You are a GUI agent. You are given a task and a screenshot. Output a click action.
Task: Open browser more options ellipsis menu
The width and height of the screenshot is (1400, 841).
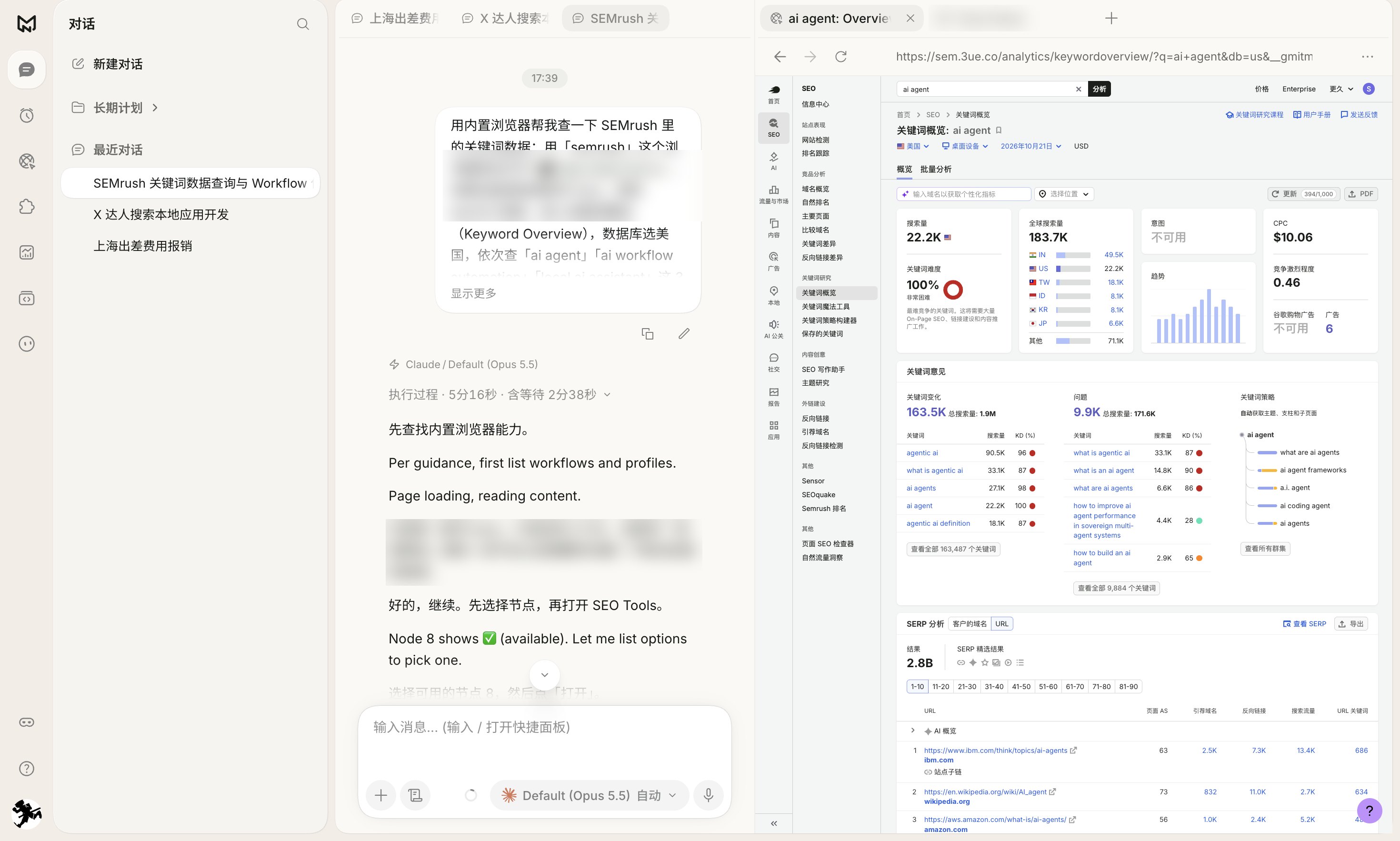(x=1367, y=56)
